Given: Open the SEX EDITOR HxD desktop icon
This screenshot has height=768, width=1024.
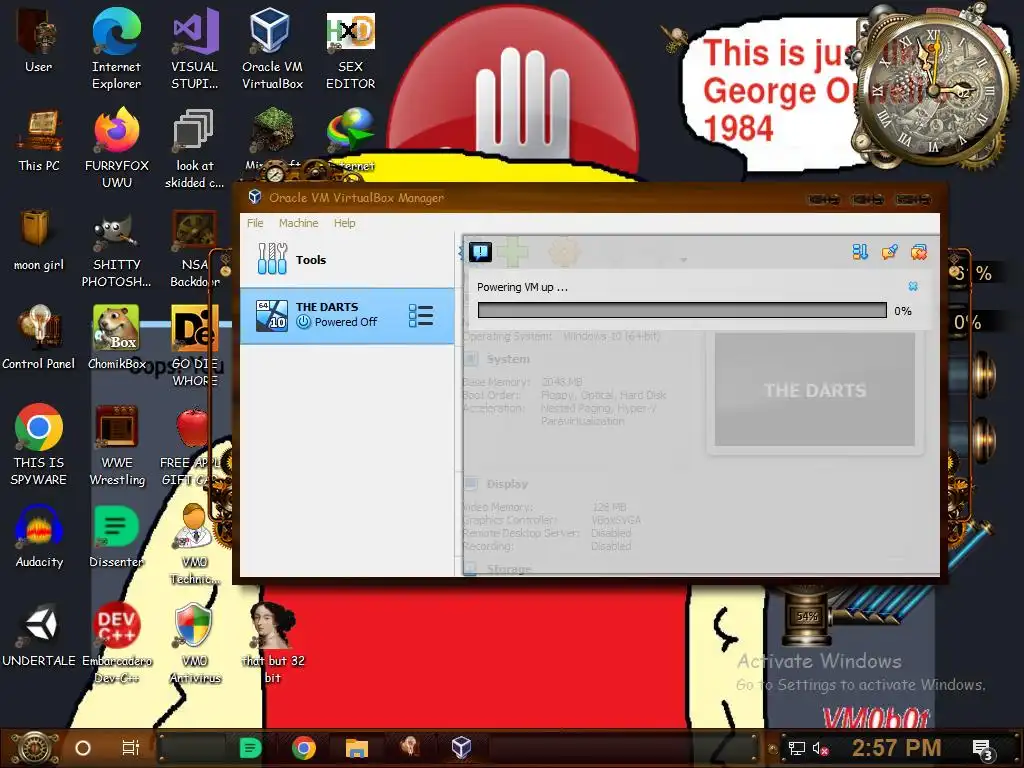Looking at the screenshot, I should [351, 50].
